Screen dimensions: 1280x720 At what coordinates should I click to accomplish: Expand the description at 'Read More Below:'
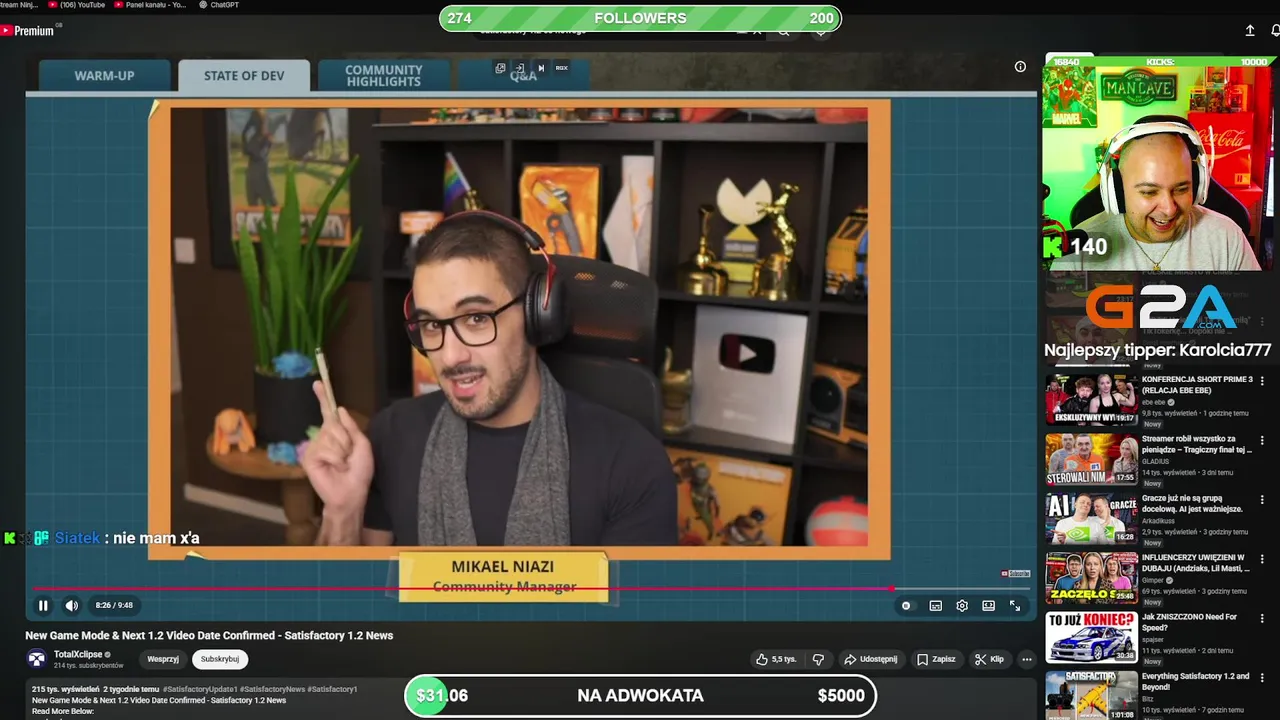click(63, 711)
